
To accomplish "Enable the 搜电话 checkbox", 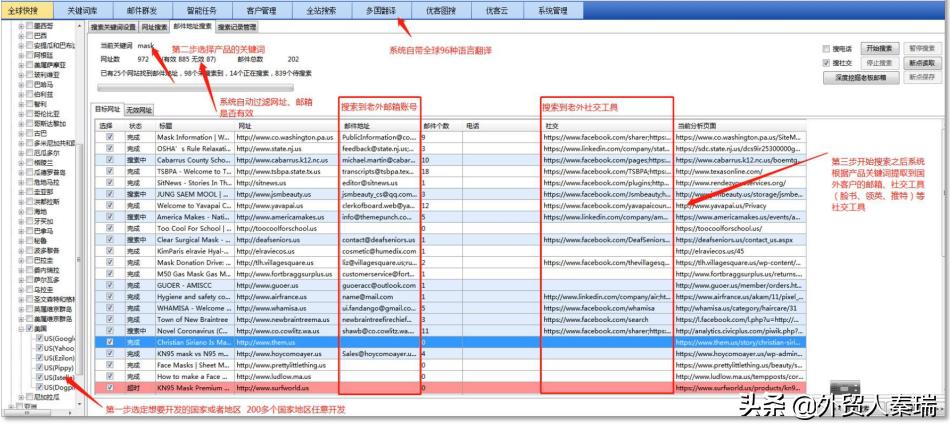I will click(826, 48).
